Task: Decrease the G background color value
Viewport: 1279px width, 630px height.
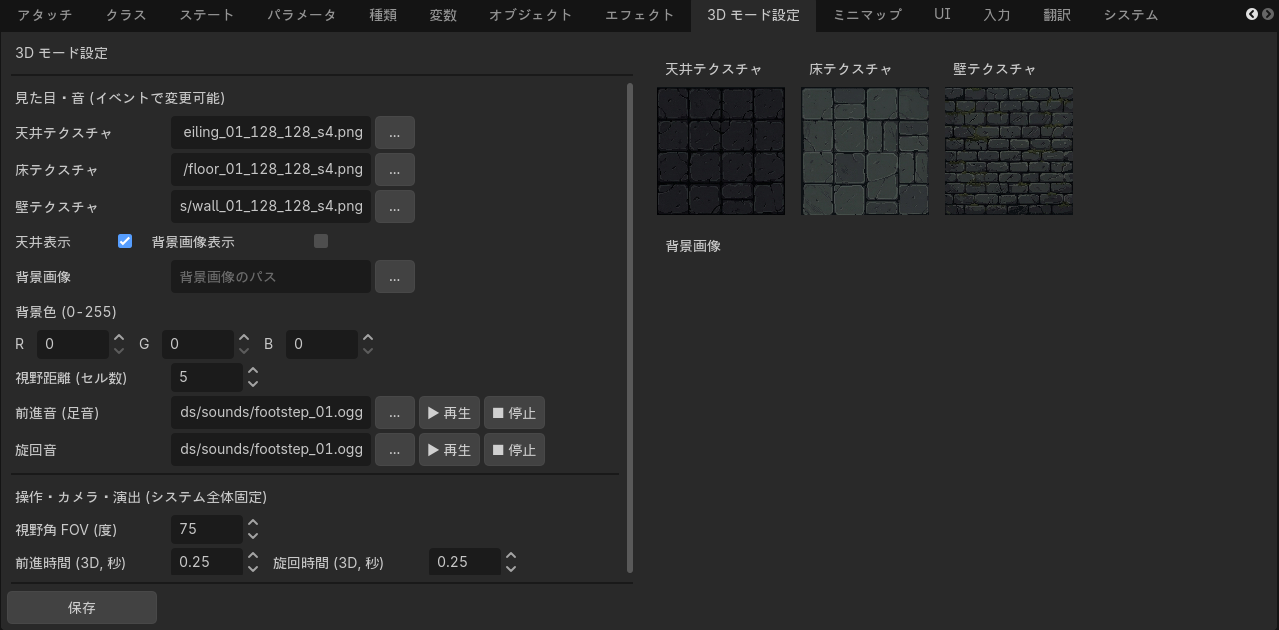Action: tap(244, 350)
